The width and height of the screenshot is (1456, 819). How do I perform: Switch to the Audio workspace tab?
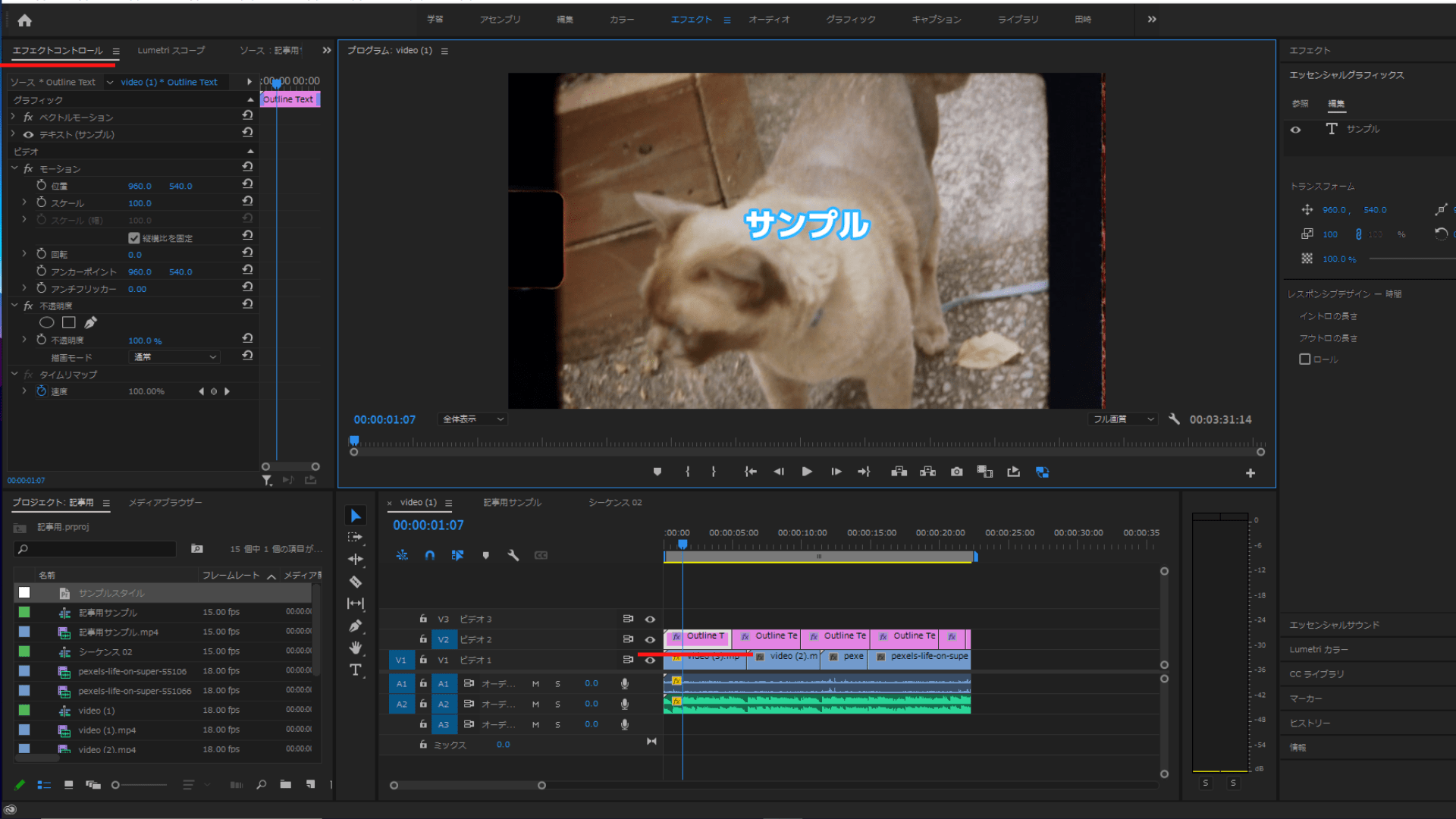[x=769, y=20]
